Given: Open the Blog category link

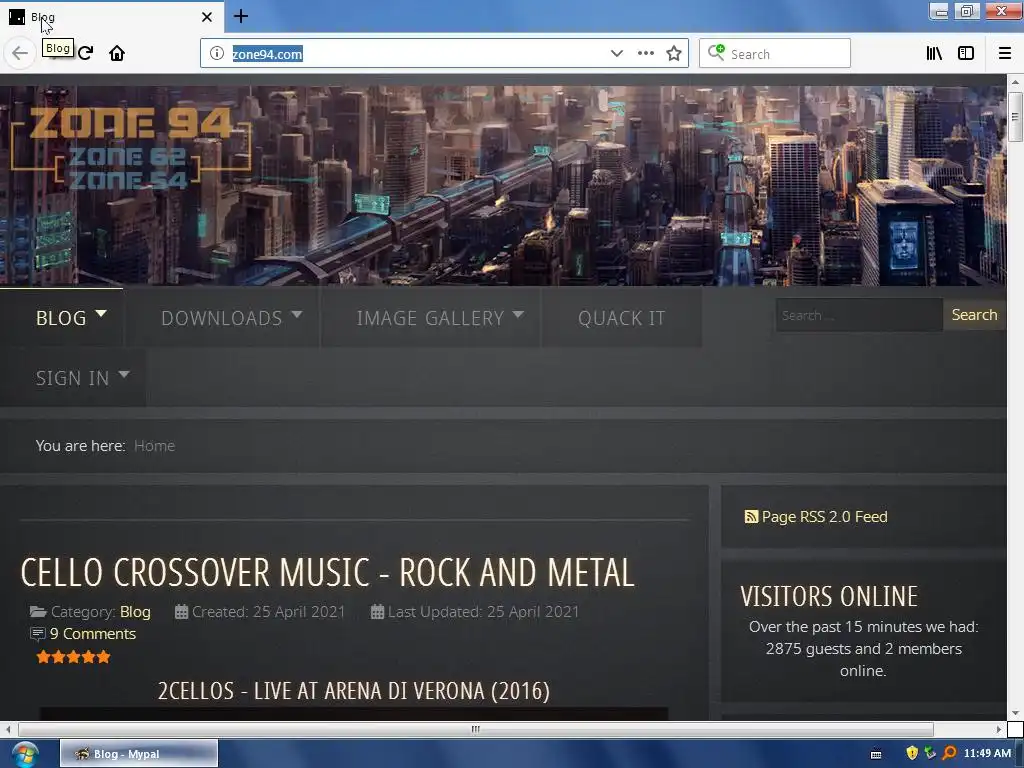Looking at the screenshot, I should click(x=135, y=612).
